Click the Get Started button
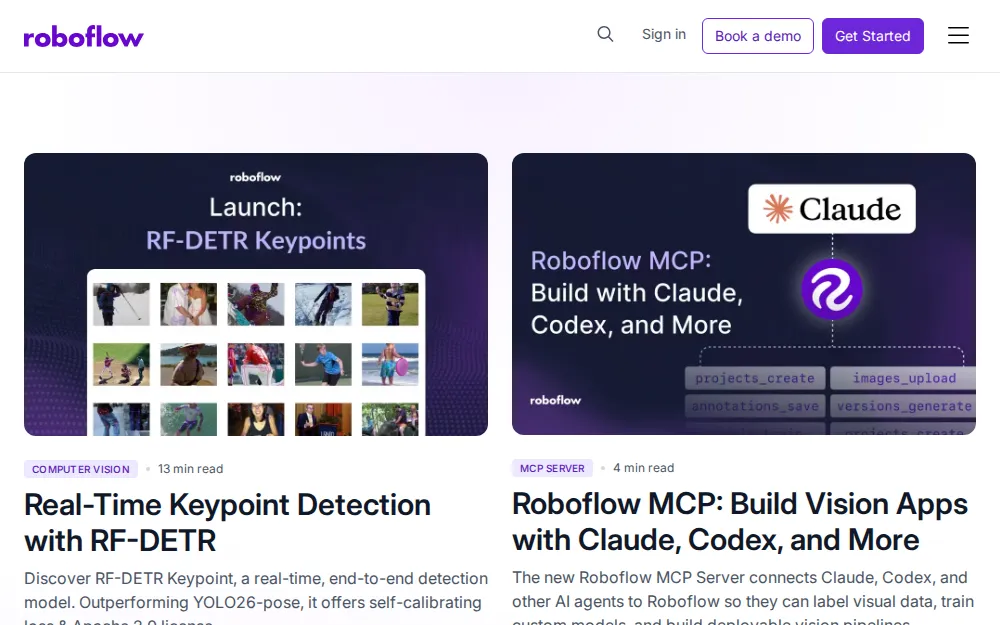The image size is (1000, 625). click(872, 36)
